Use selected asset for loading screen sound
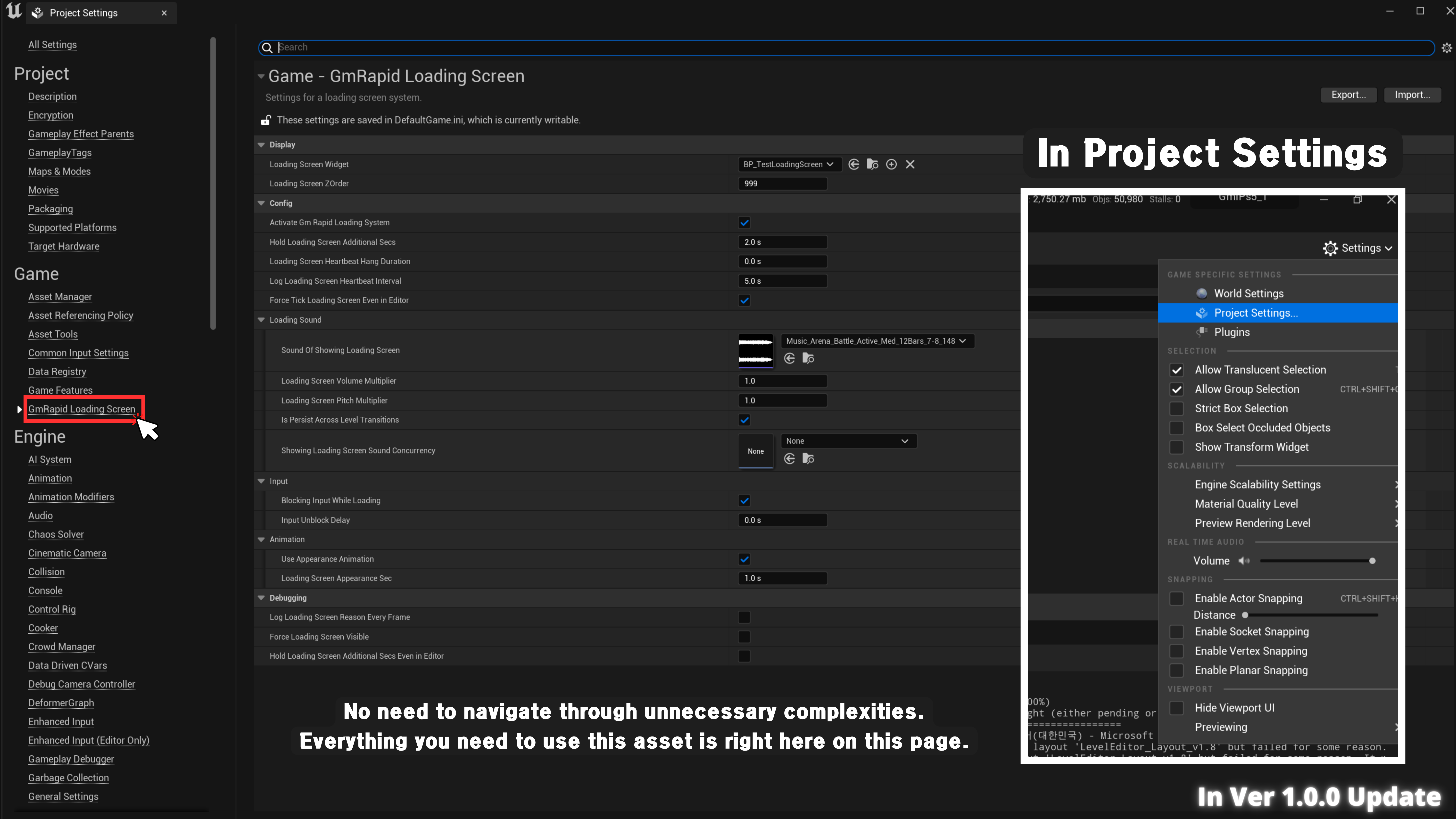 tap(790, 358)
